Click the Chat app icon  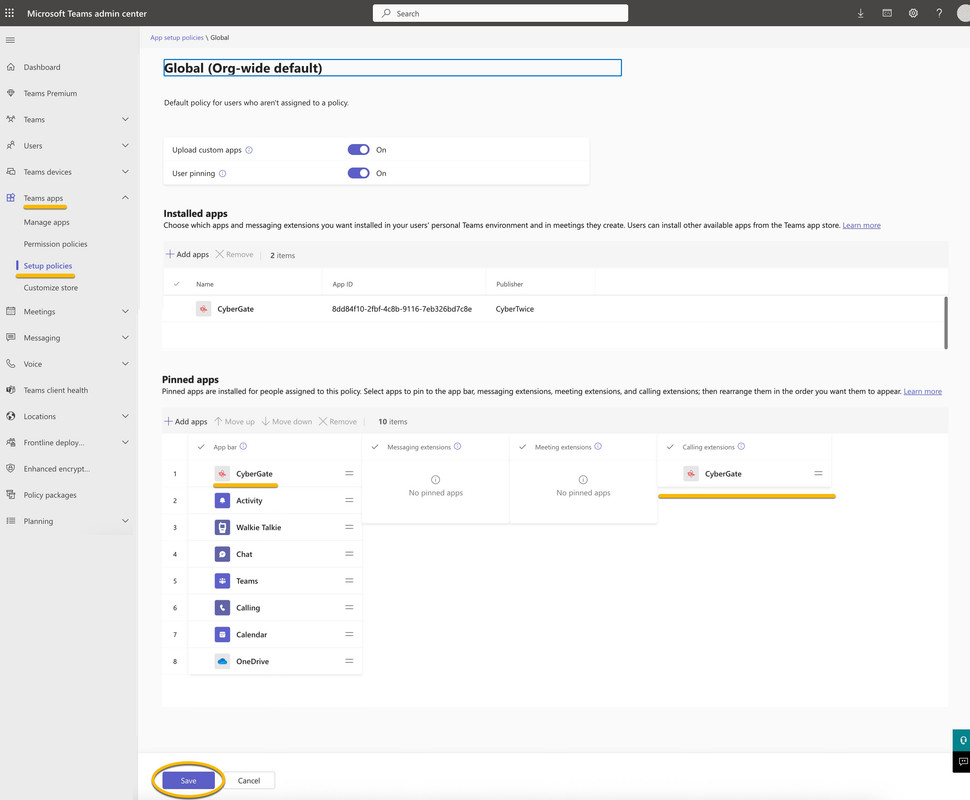point(222,554)
